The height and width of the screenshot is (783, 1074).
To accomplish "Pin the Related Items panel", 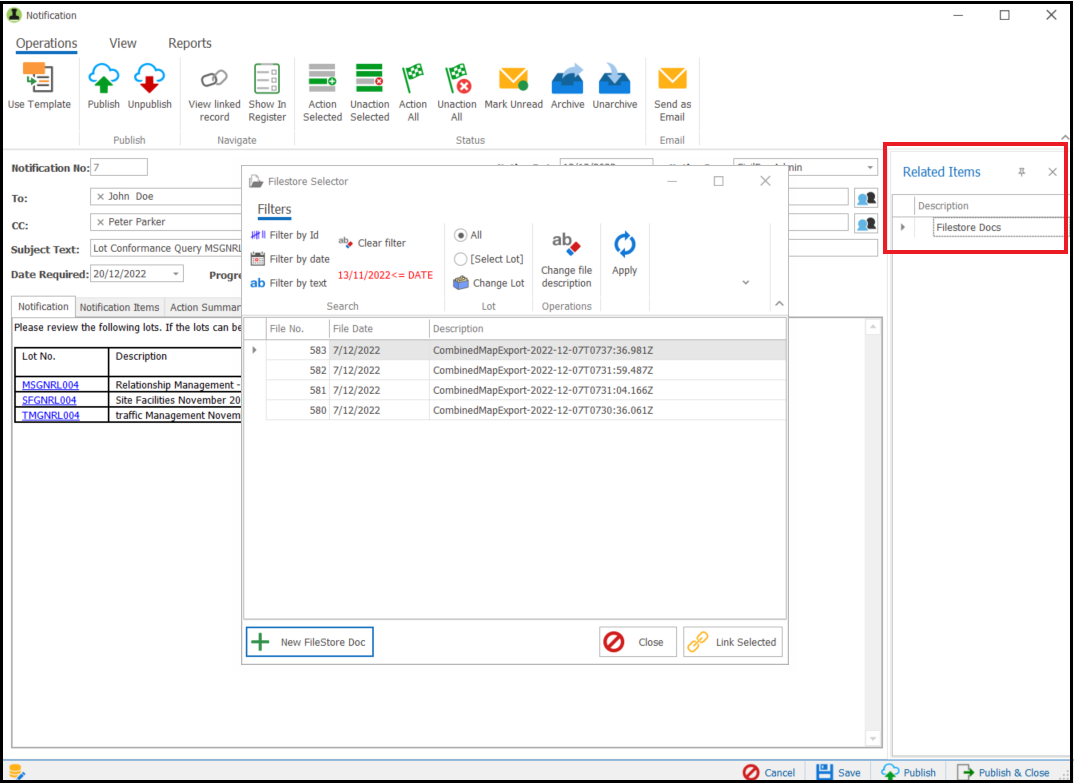I will click(1021, 172).
